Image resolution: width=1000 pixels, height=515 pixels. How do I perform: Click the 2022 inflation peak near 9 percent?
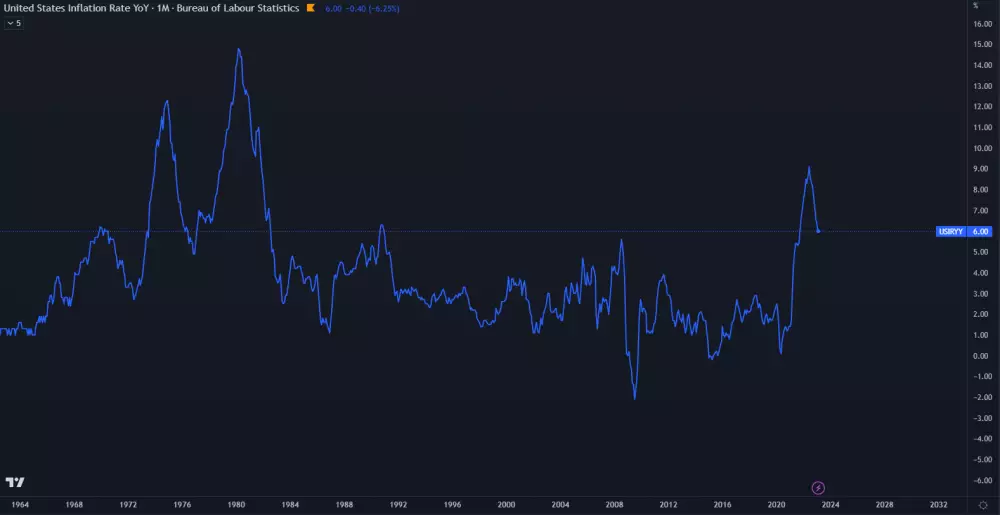(x=808, y=168)
